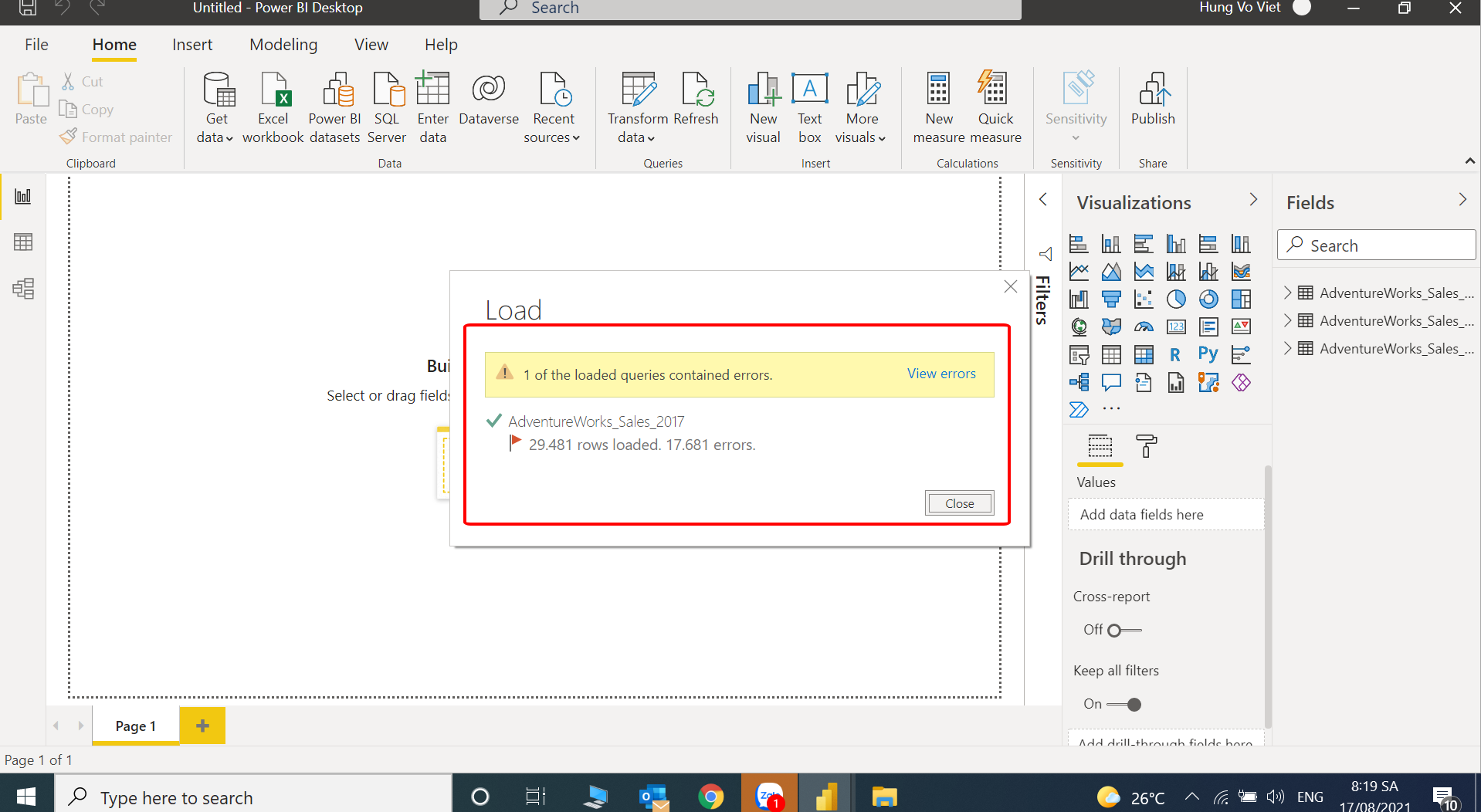Click Close button in Load dialog
The width and height of the screenshot is (1481, 812).
click(x=960, y=503)
